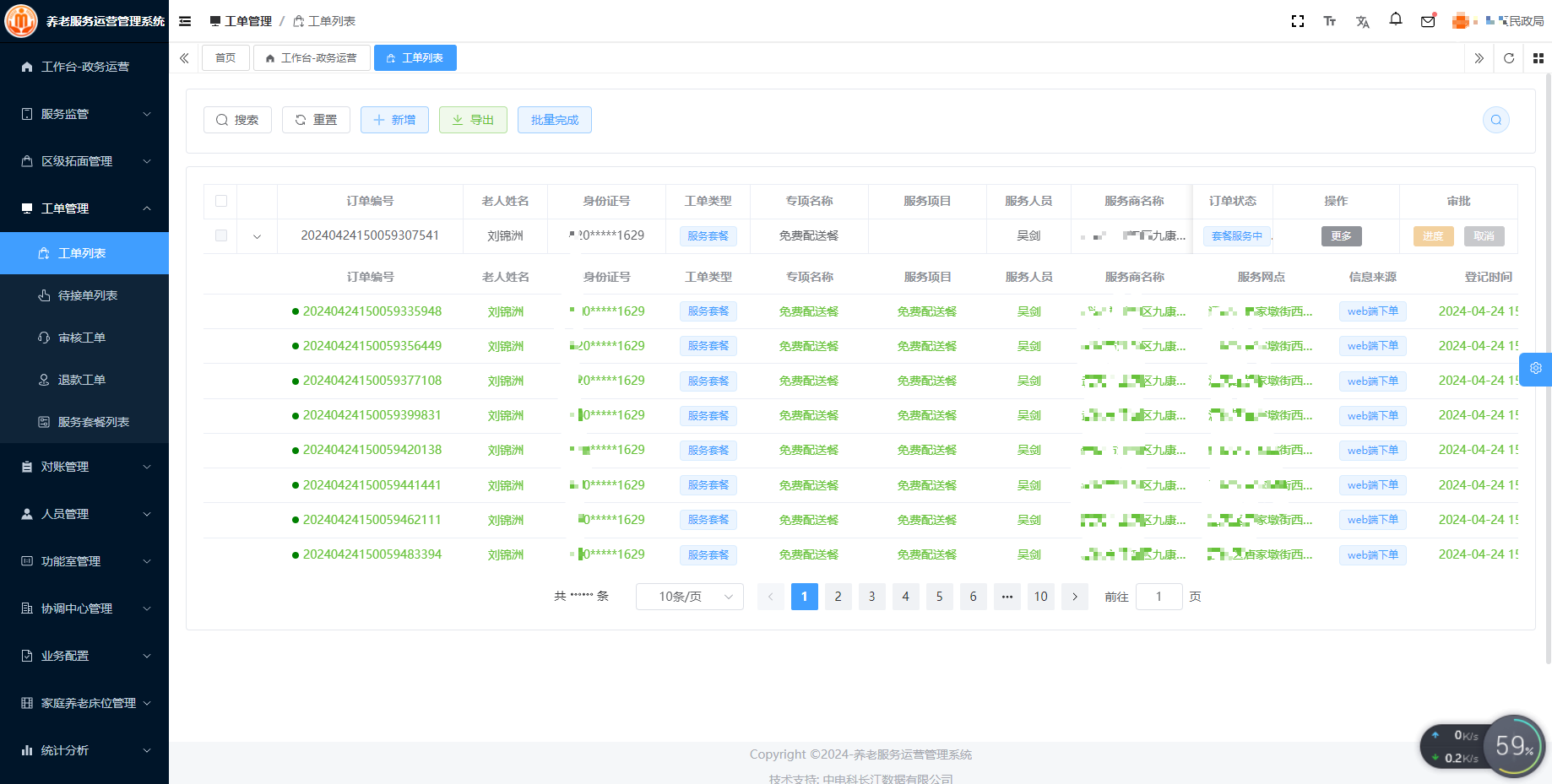Image resolution: width=1552 pixels, height=784 pixels.
Task: Expand 协调中心管理 sidebar menu
Action: (84, 608)
